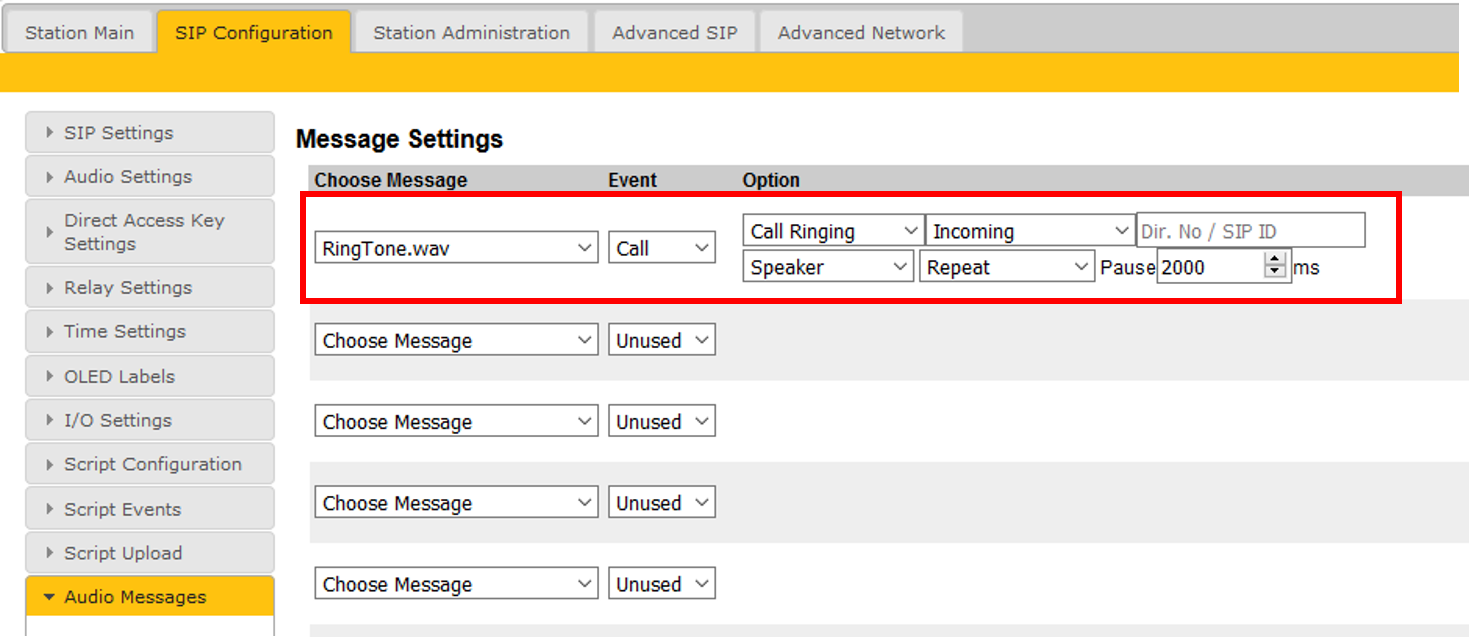The image size is (1469, 637).
Task: Switch to the Advanced SIP tab
Action: [x=675, y=32]
